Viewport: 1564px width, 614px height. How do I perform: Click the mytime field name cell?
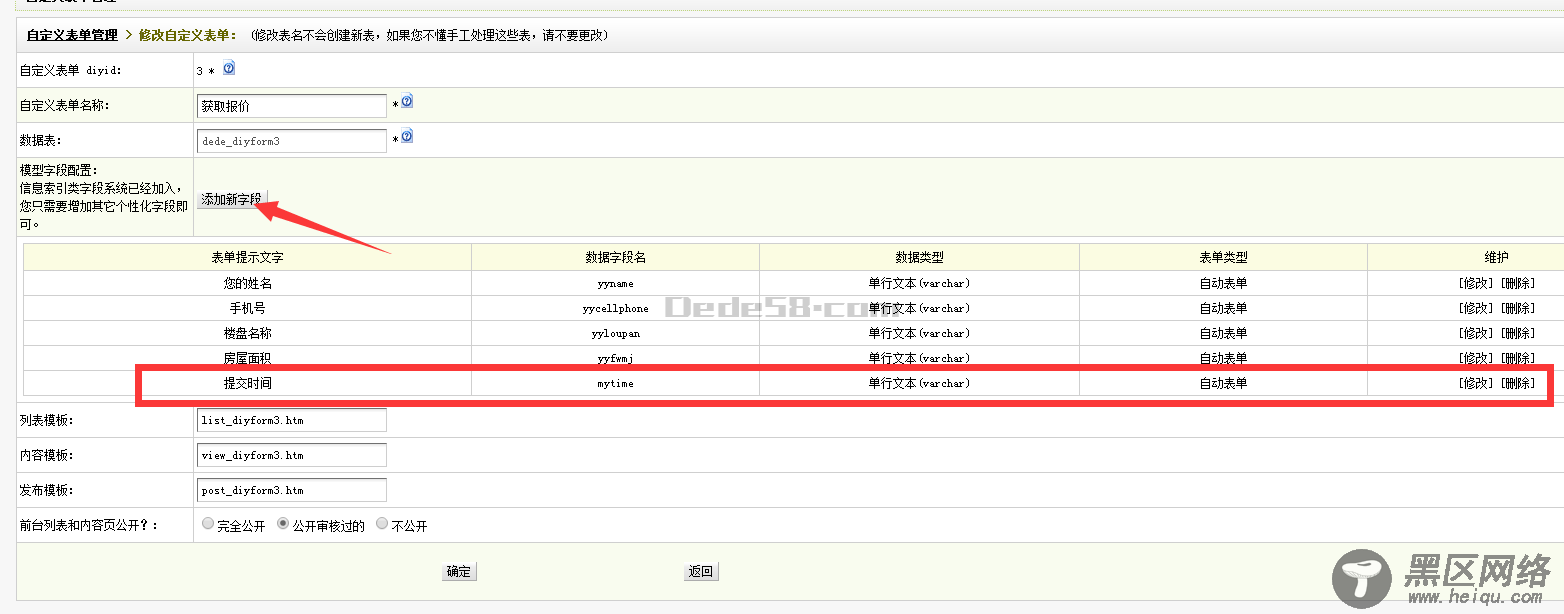615,383
